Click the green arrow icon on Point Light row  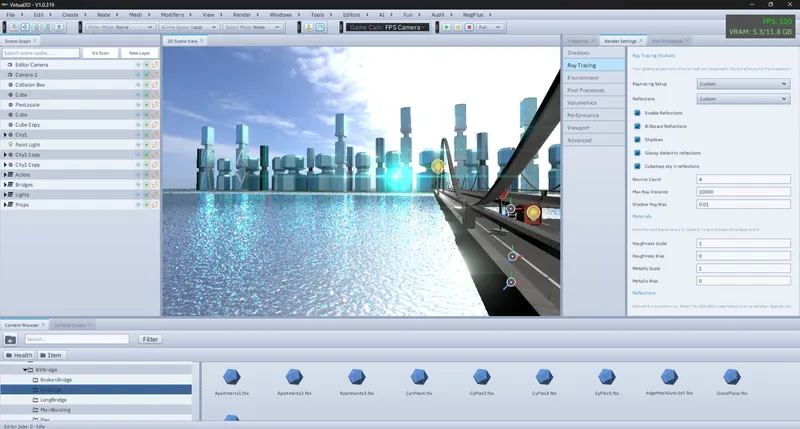(x=146, y=145)
